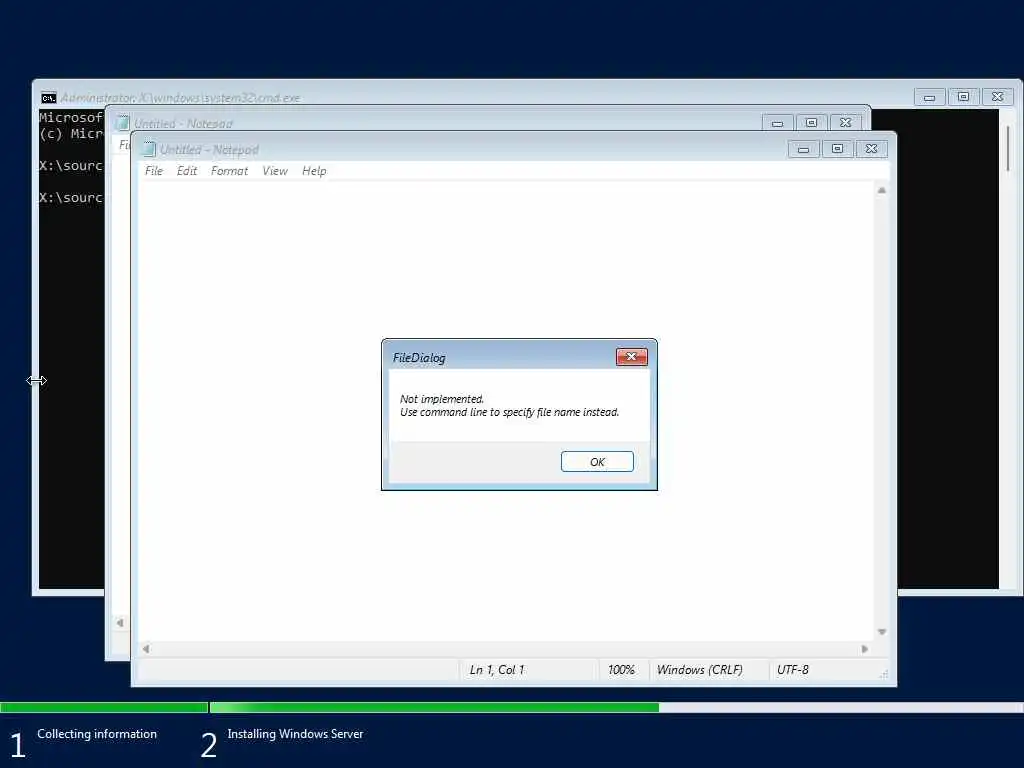Minimize the front Notepad window
This screenshot has height=768, width=1024.
803,149
